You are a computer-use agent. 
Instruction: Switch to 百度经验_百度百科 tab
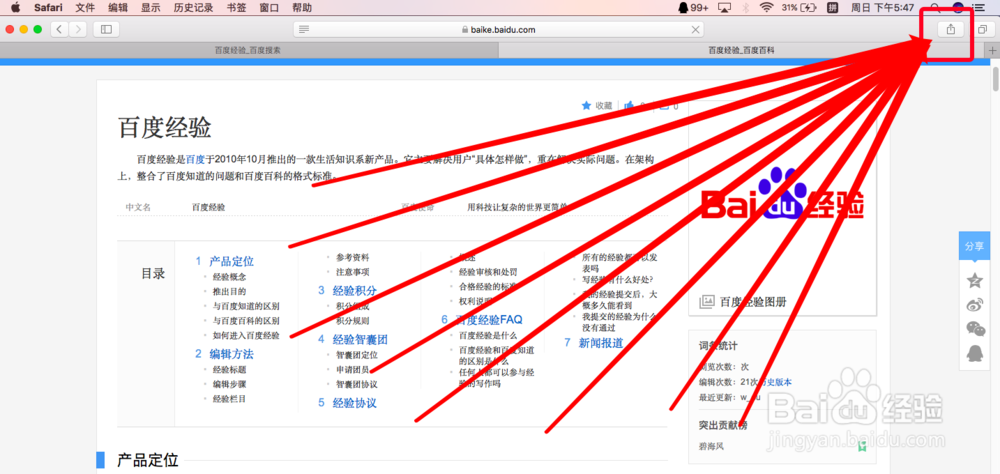click(741, 50)
